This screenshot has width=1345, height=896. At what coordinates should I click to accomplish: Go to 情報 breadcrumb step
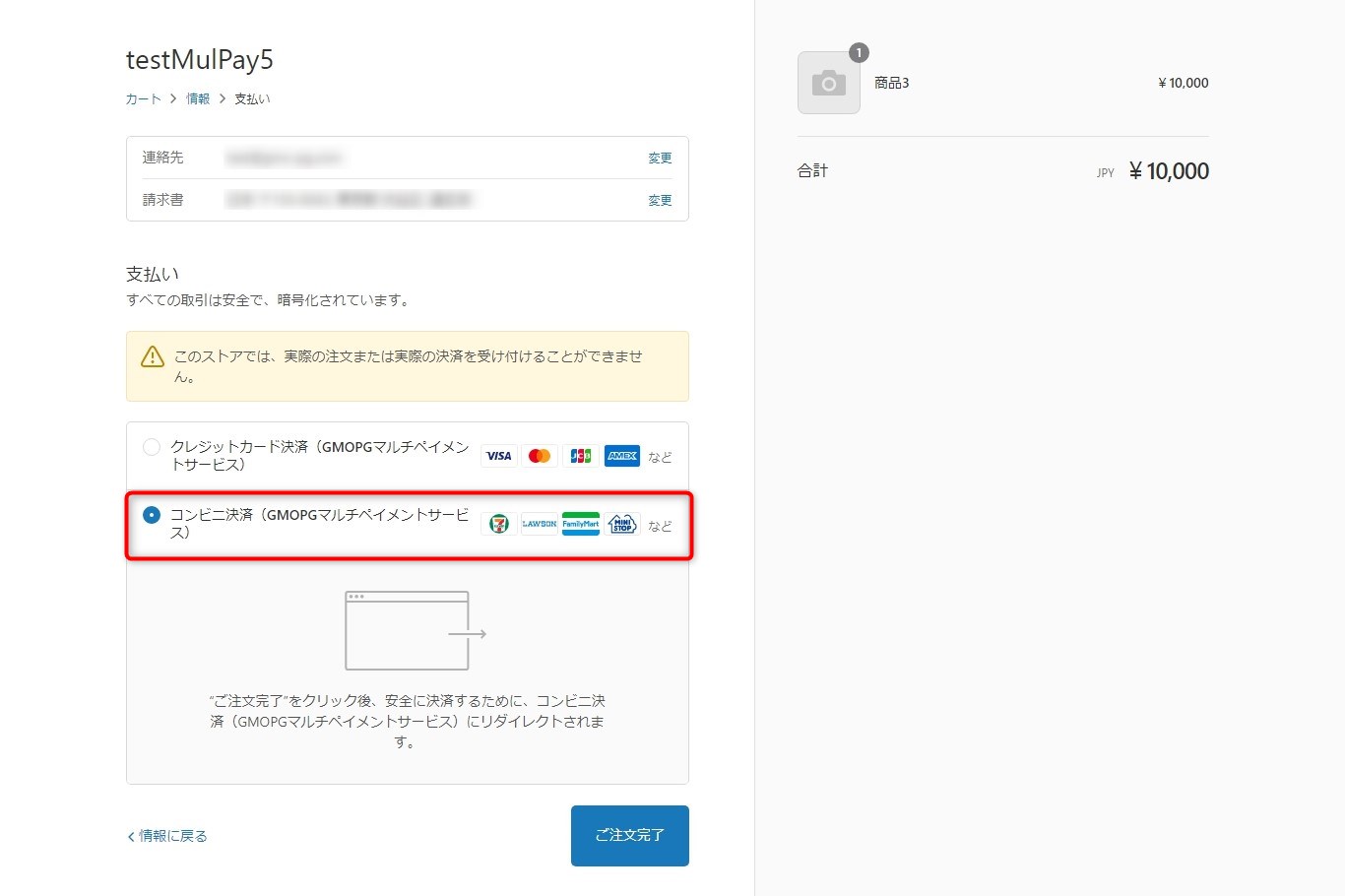(x=198, y=98)
